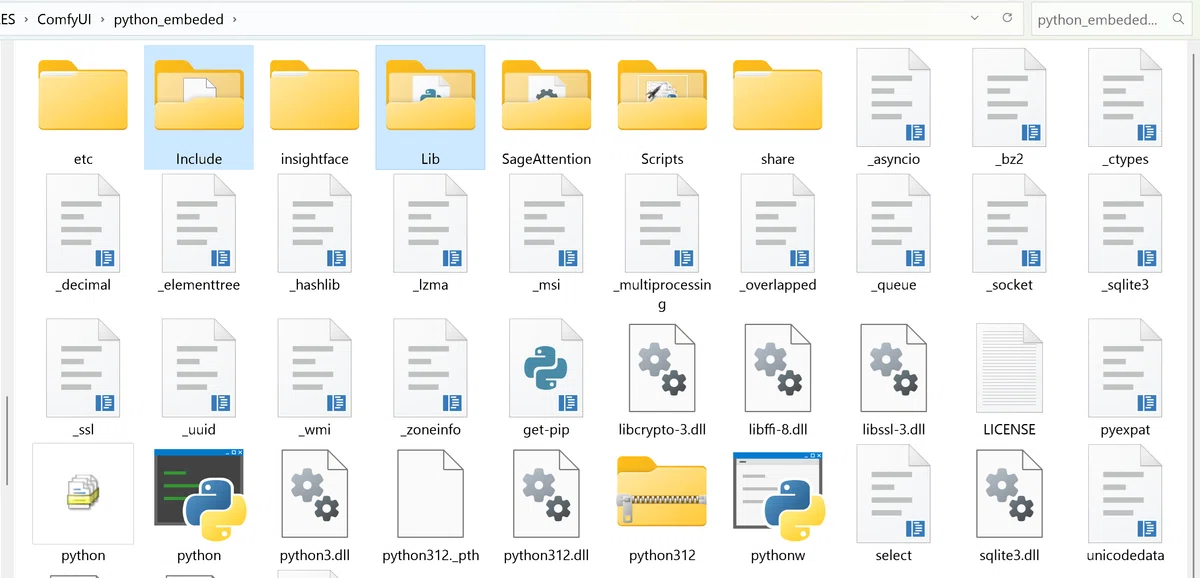The image size is (1200, 578).
Task: Select the _zoneinfo file
Action: tap(431, 378)
